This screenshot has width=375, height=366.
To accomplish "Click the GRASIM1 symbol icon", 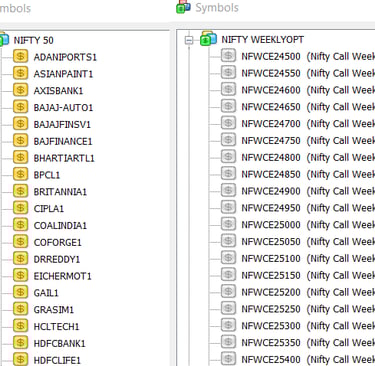I will [20, 309].
